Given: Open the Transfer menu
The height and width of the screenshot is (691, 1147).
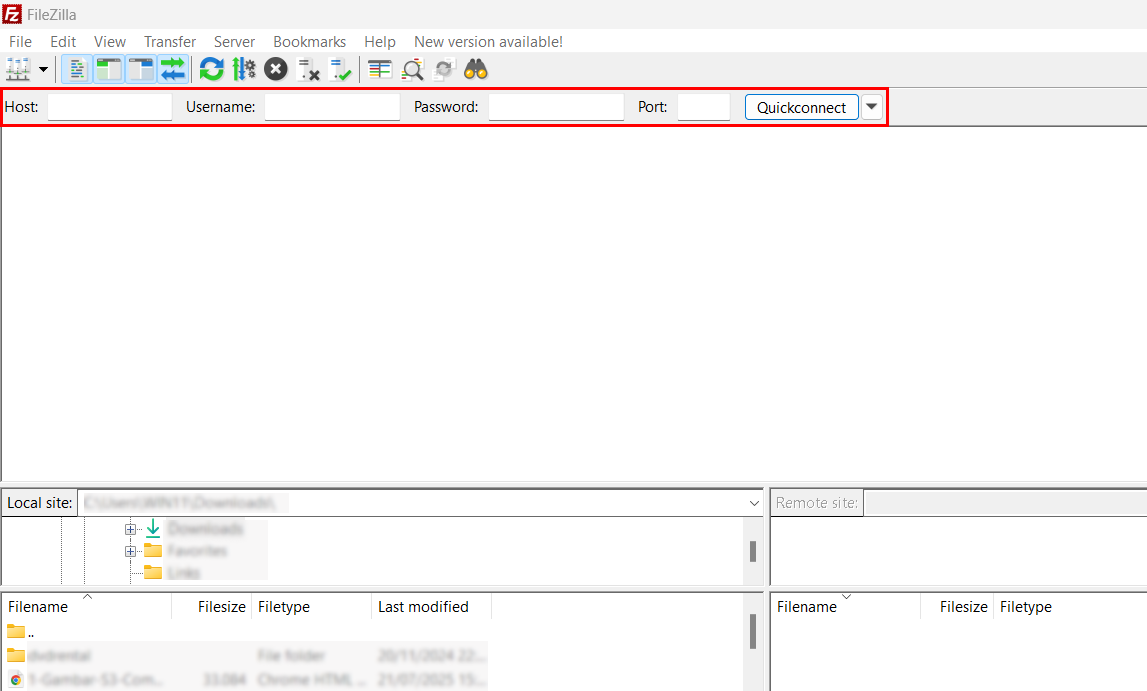Looking at the screenshot, I should click(170, 42).
